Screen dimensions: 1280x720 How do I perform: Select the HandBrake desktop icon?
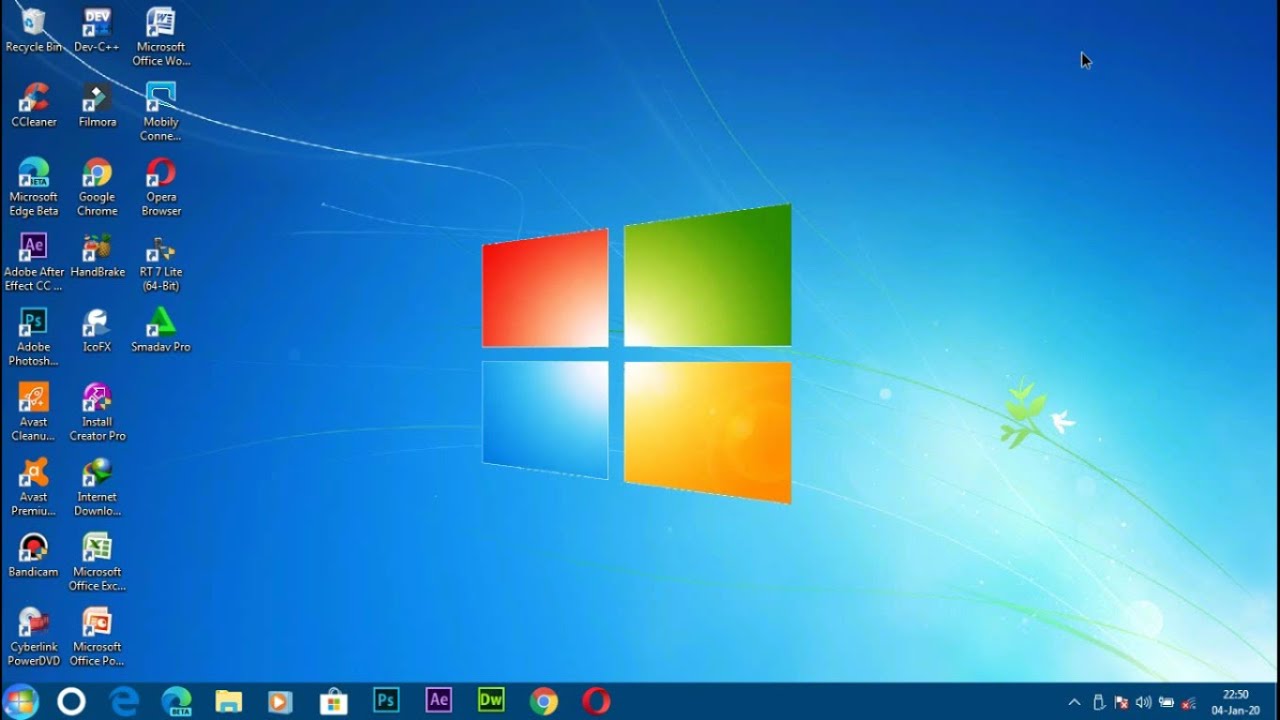pos(97,256)
